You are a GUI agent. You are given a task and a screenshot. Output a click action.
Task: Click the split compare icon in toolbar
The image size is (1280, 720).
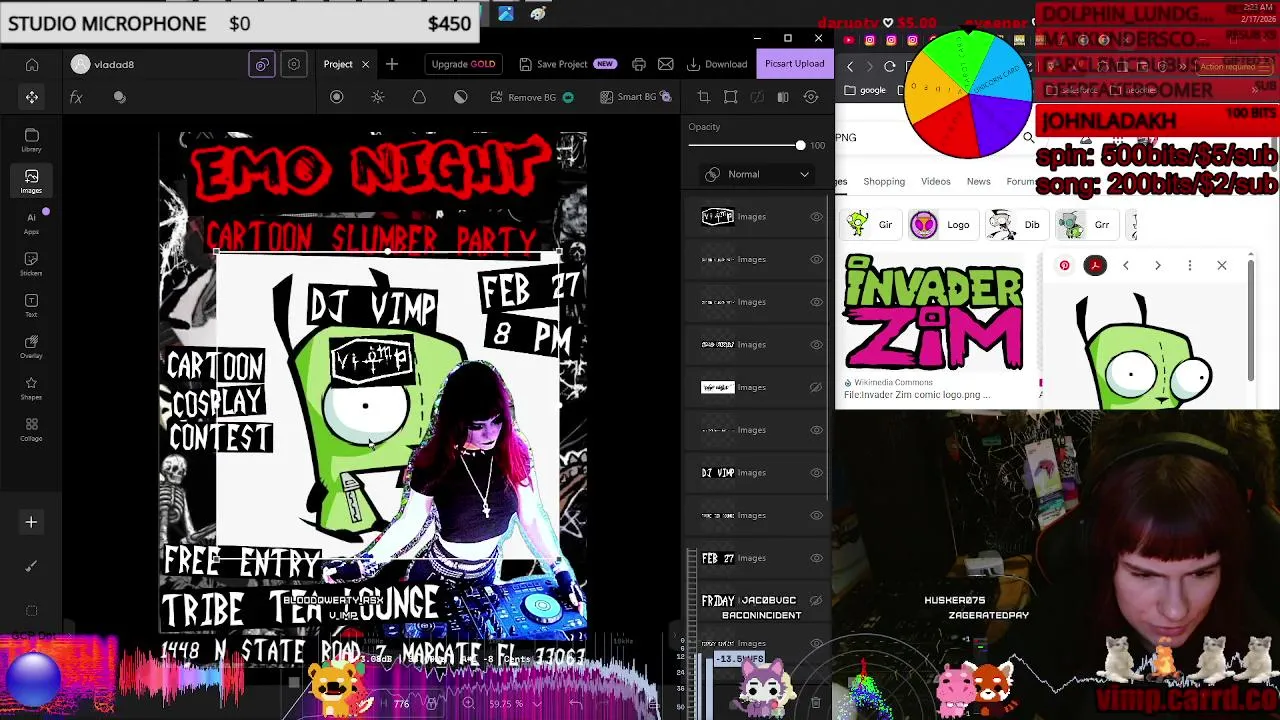tap(783, 97)
